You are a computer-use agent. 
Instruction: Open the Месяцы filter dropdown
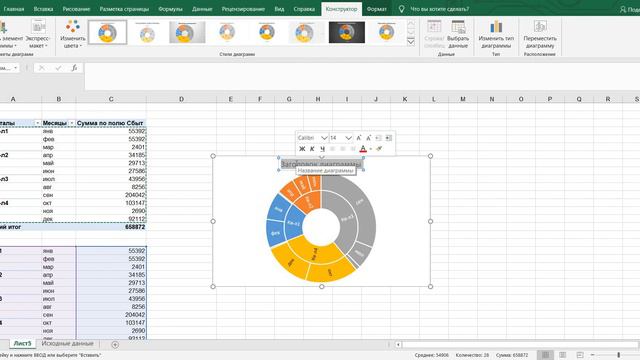pyautogui.click(x=72, y=123)
